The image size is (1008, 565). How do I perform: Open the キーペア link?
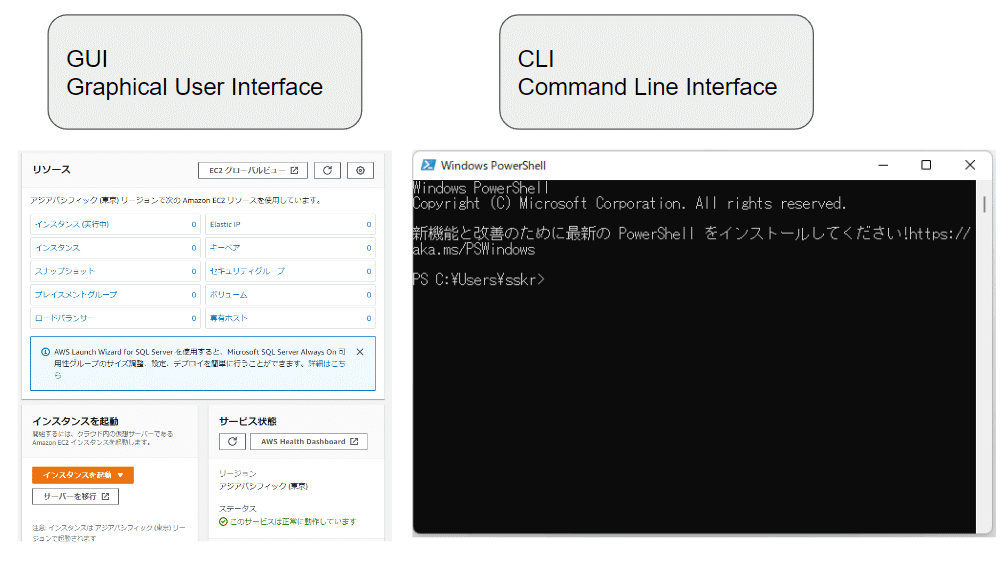tap(225, 247)
